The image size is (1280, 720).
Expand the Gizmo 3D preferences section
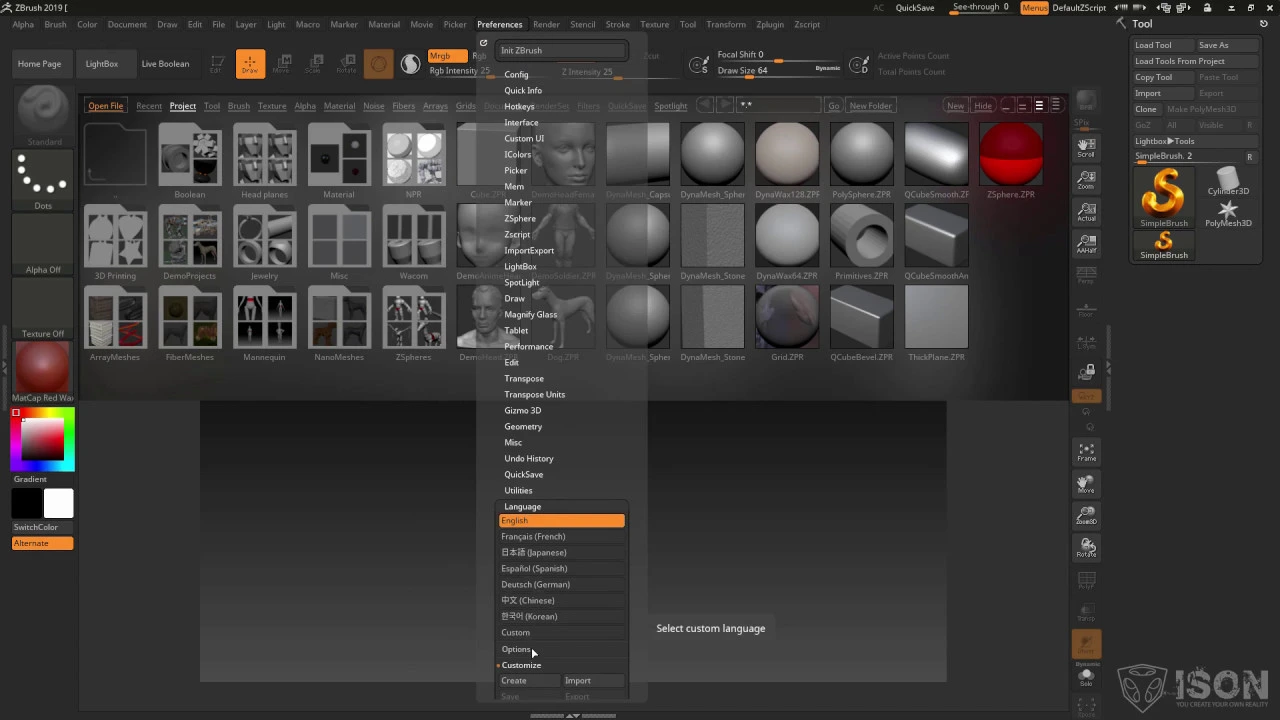[x=522, y=410]
